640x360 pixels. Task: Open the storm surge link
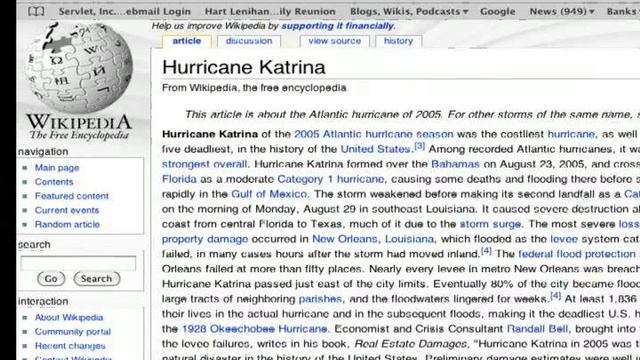(x=491, y=224)
